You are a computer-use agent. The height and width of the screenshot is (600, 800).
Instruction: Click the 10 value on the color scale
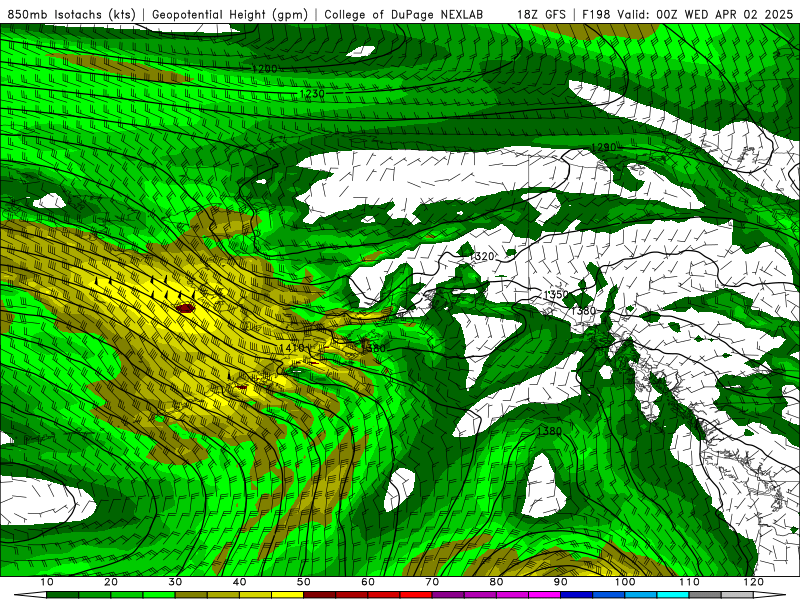46,582
